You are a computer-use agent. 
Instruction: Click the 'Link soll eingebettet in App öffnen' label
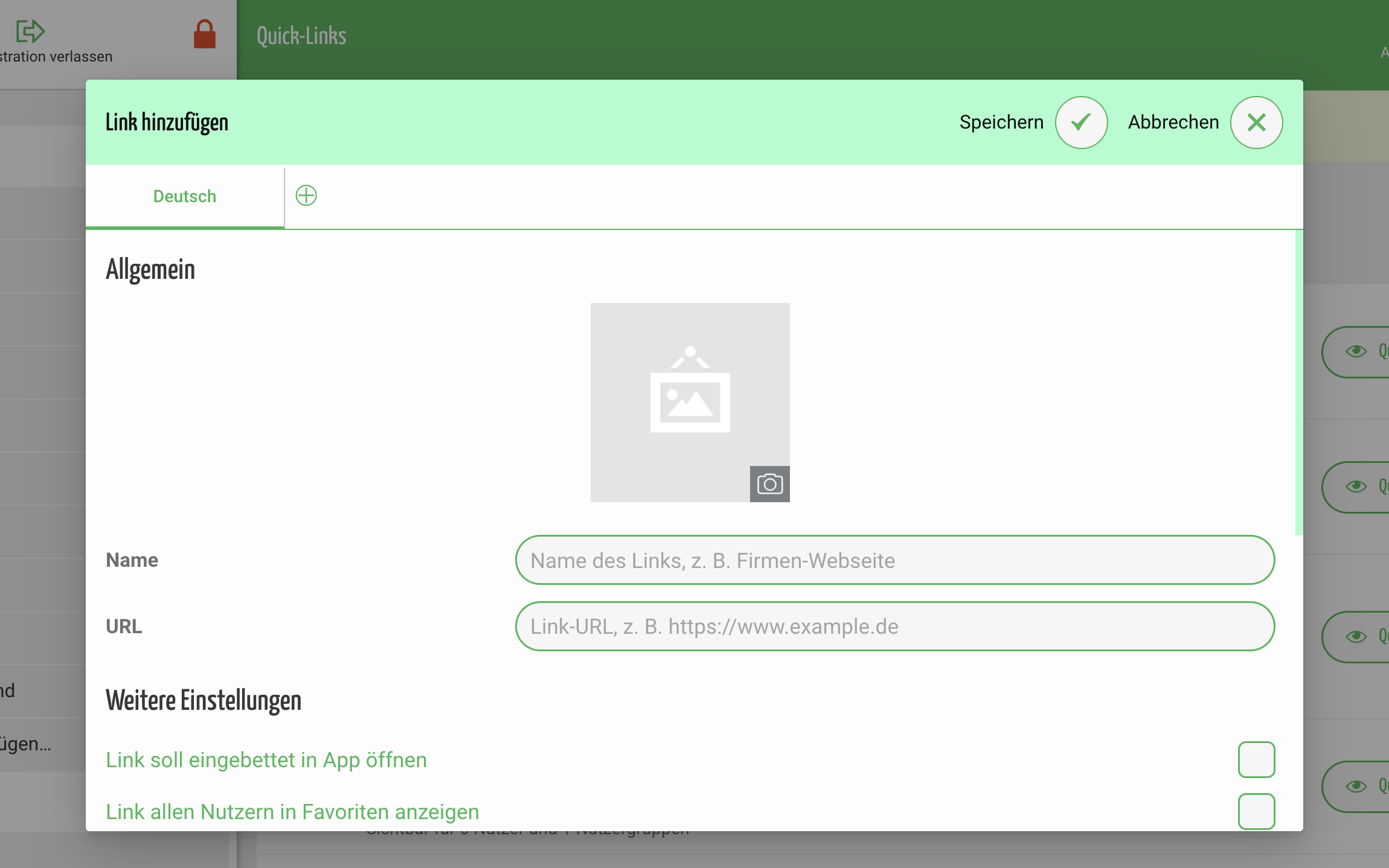(x=266, y=760)
